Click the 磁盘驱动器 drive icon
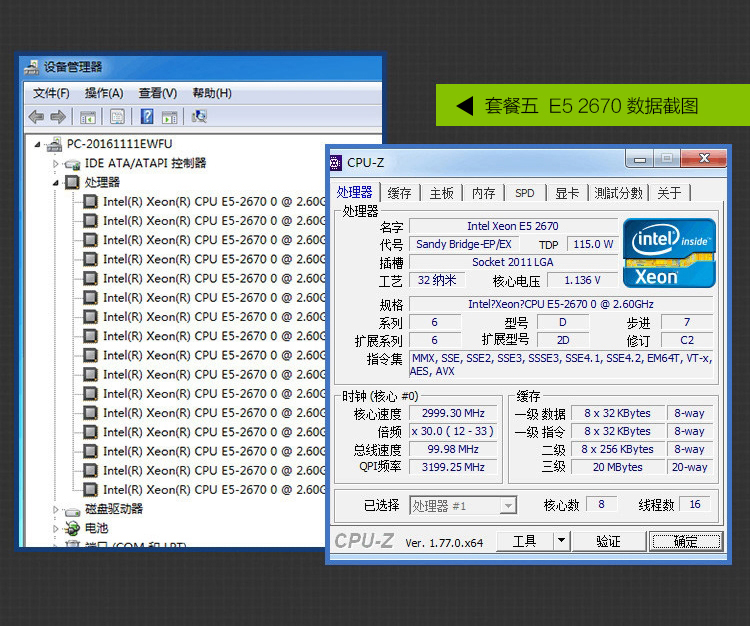Image resolution: width=750 pixels, height=626 pixels. coord(73,511)
